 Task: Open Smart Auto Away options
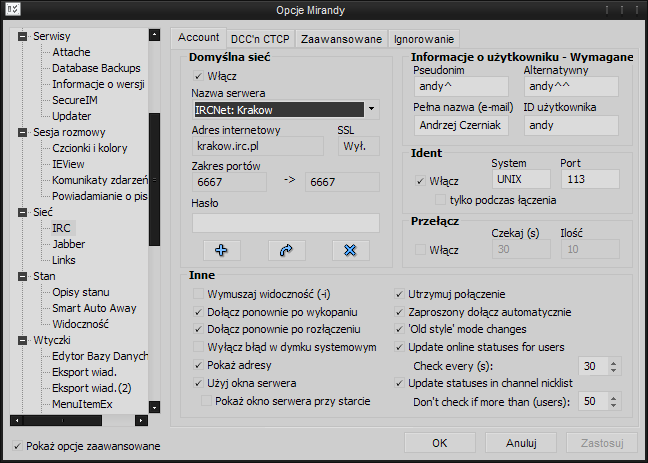click(x=94, y=308)
